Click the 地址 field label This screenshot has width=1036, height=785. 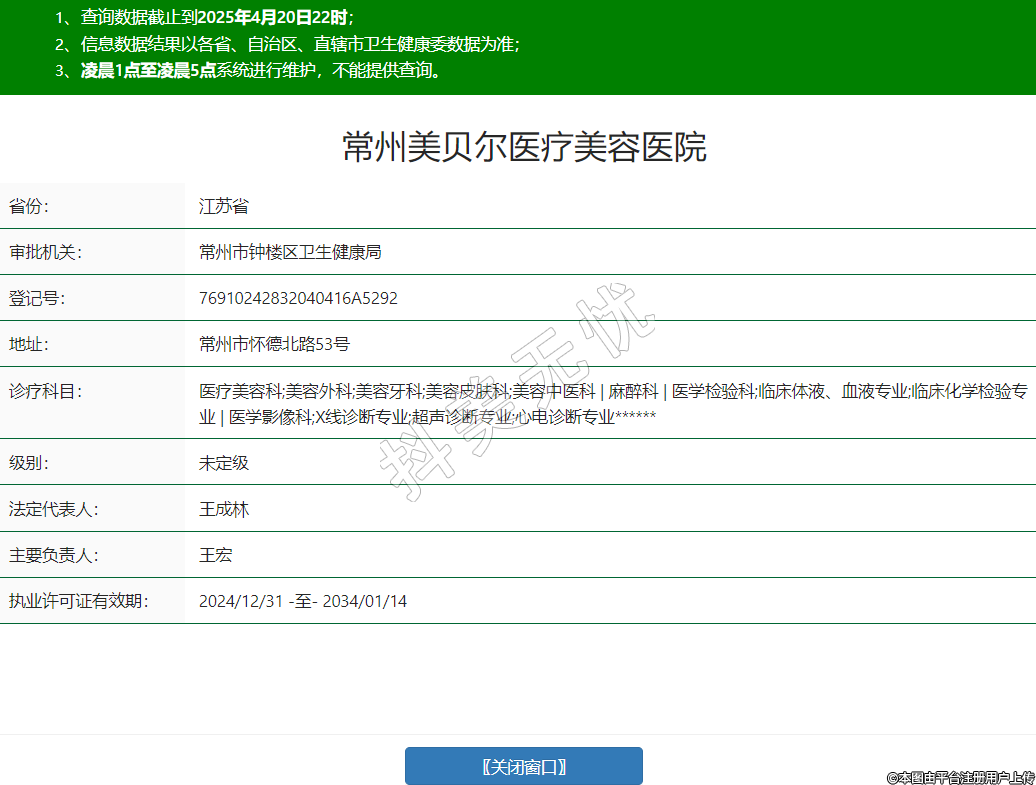point(29,345)
